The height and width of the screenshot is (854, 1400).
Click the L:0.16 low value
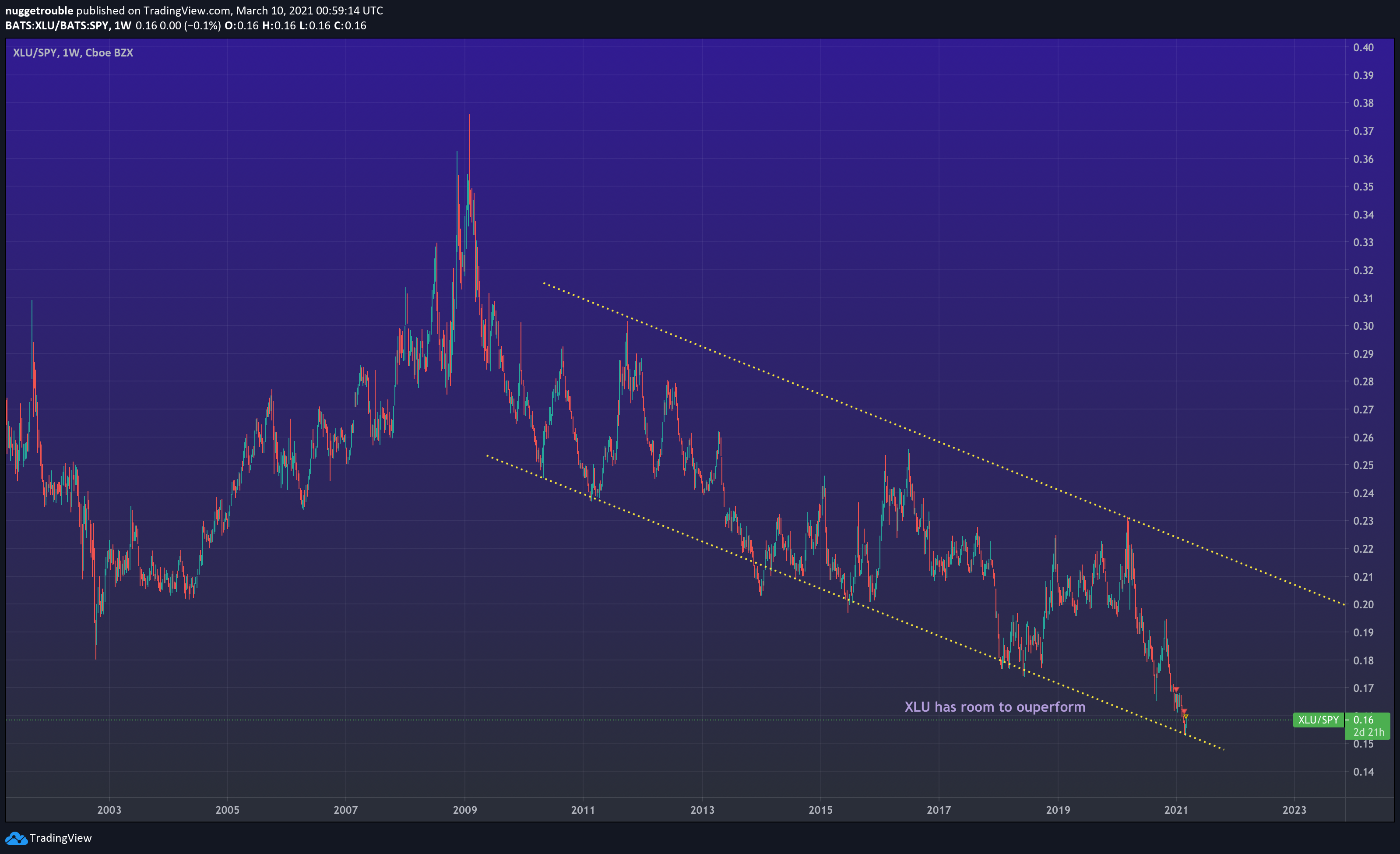[x=314, y=25]
